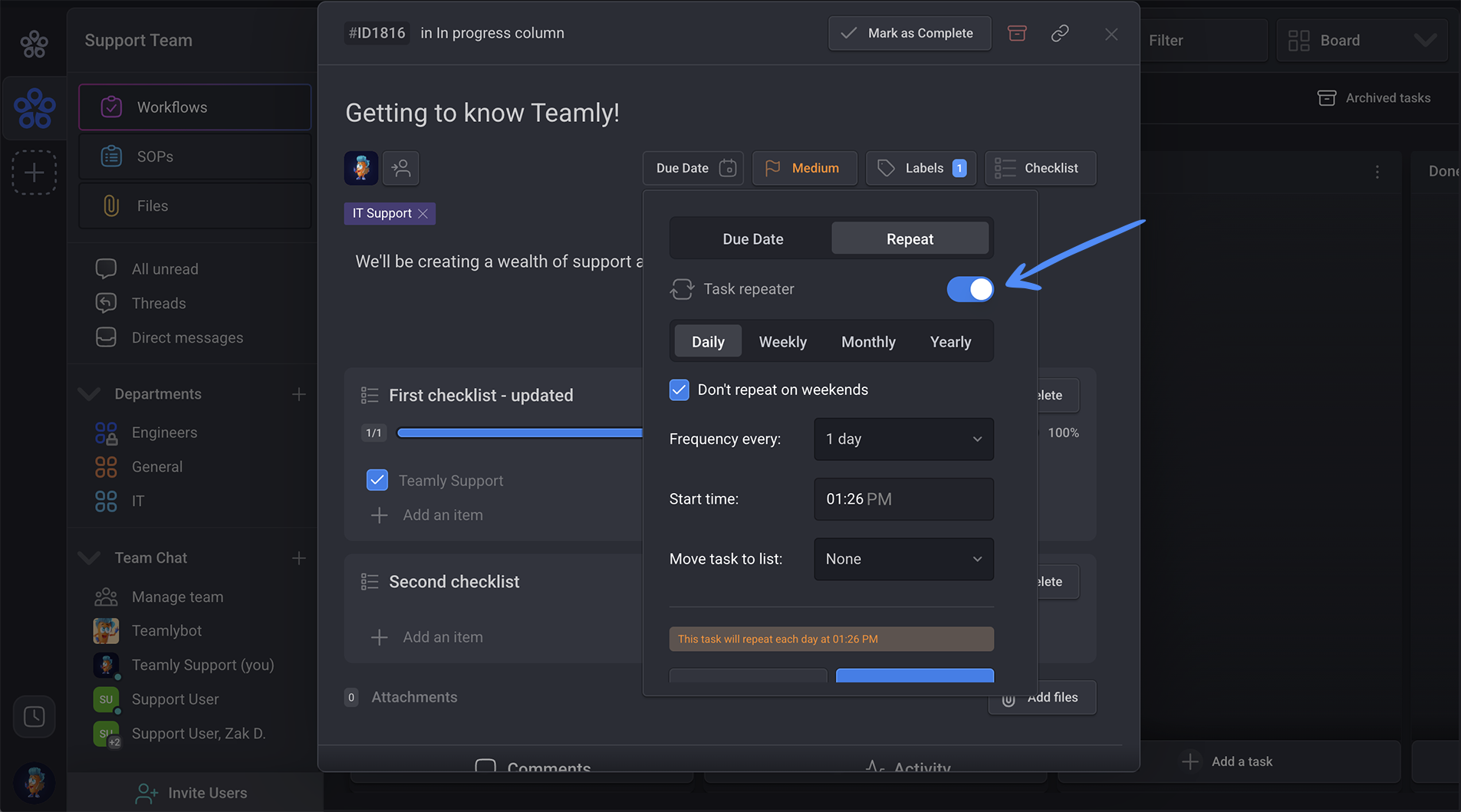Uncheck Don't repeat on weekends

(679, 390)
